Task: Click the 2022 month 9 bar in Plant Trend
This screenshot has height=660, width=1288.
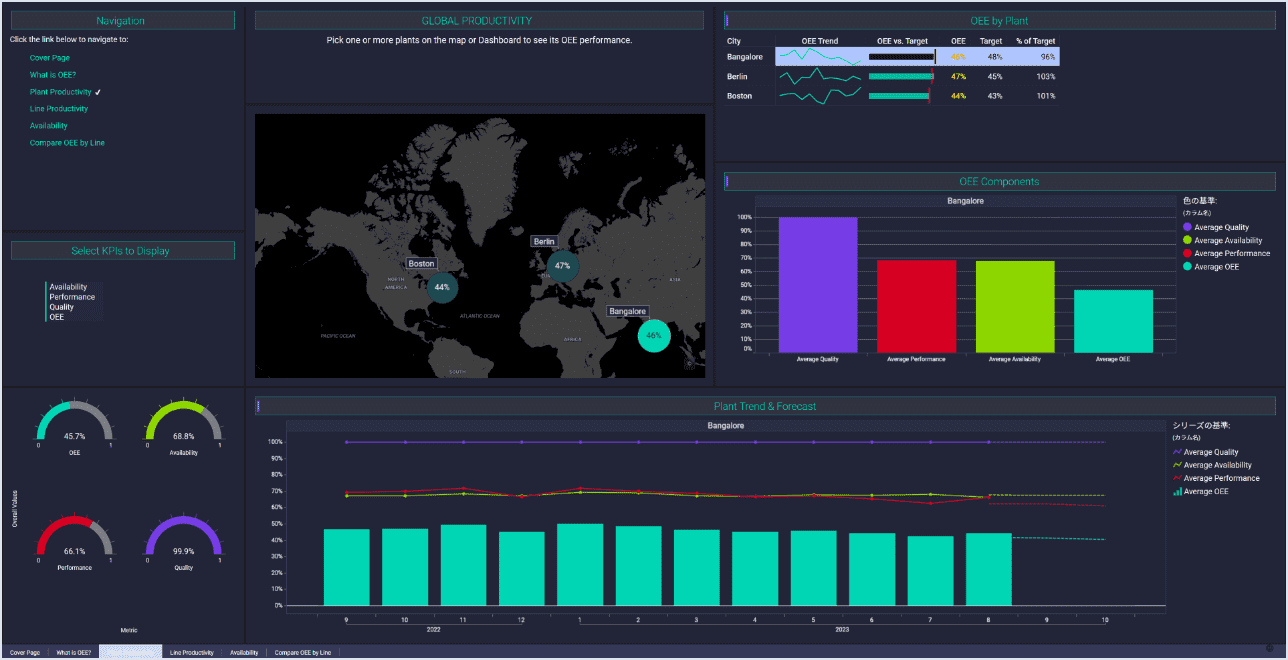Action: click(346, 567)
